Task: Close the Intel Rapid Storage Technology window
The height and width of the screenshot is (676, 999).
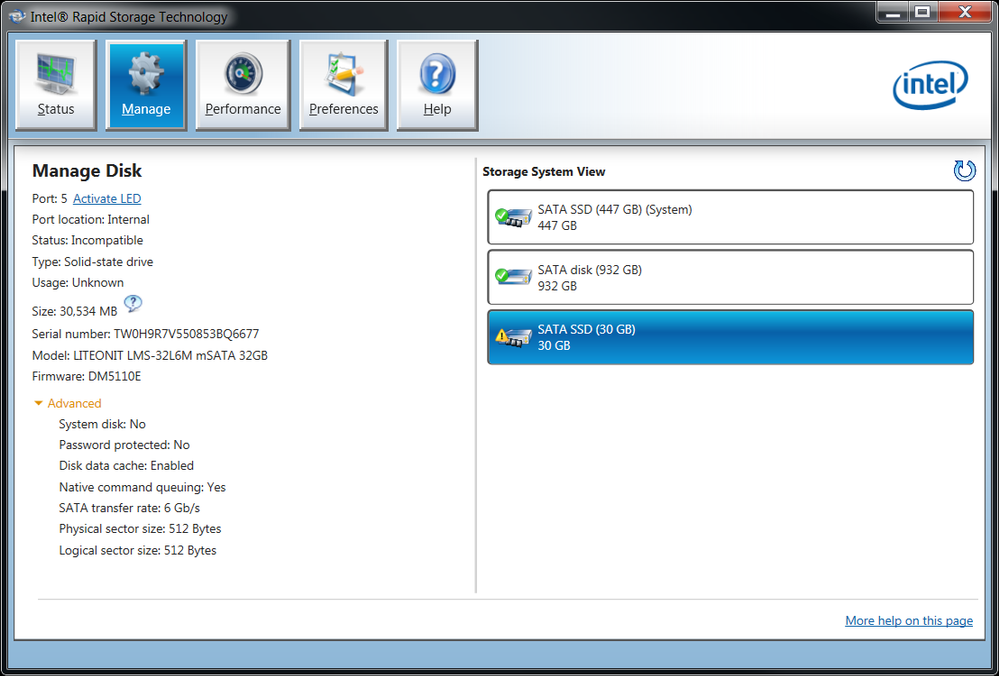Action: [x=962, y=13]
